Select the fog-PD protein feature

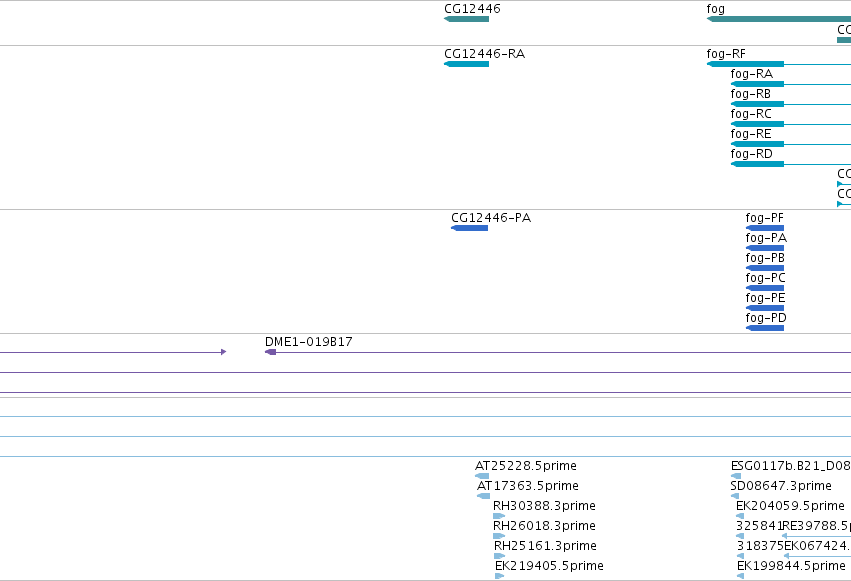[765, 328]
